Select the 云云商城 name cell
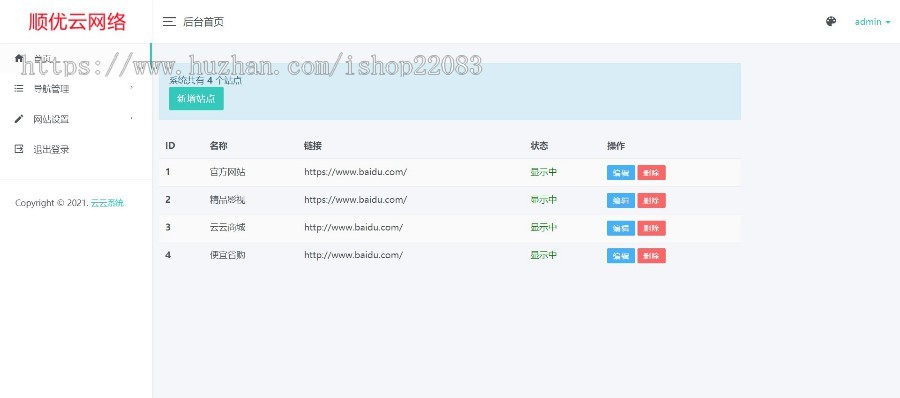The height and width of the screenshot is (398, 900). tap(227, 227)
